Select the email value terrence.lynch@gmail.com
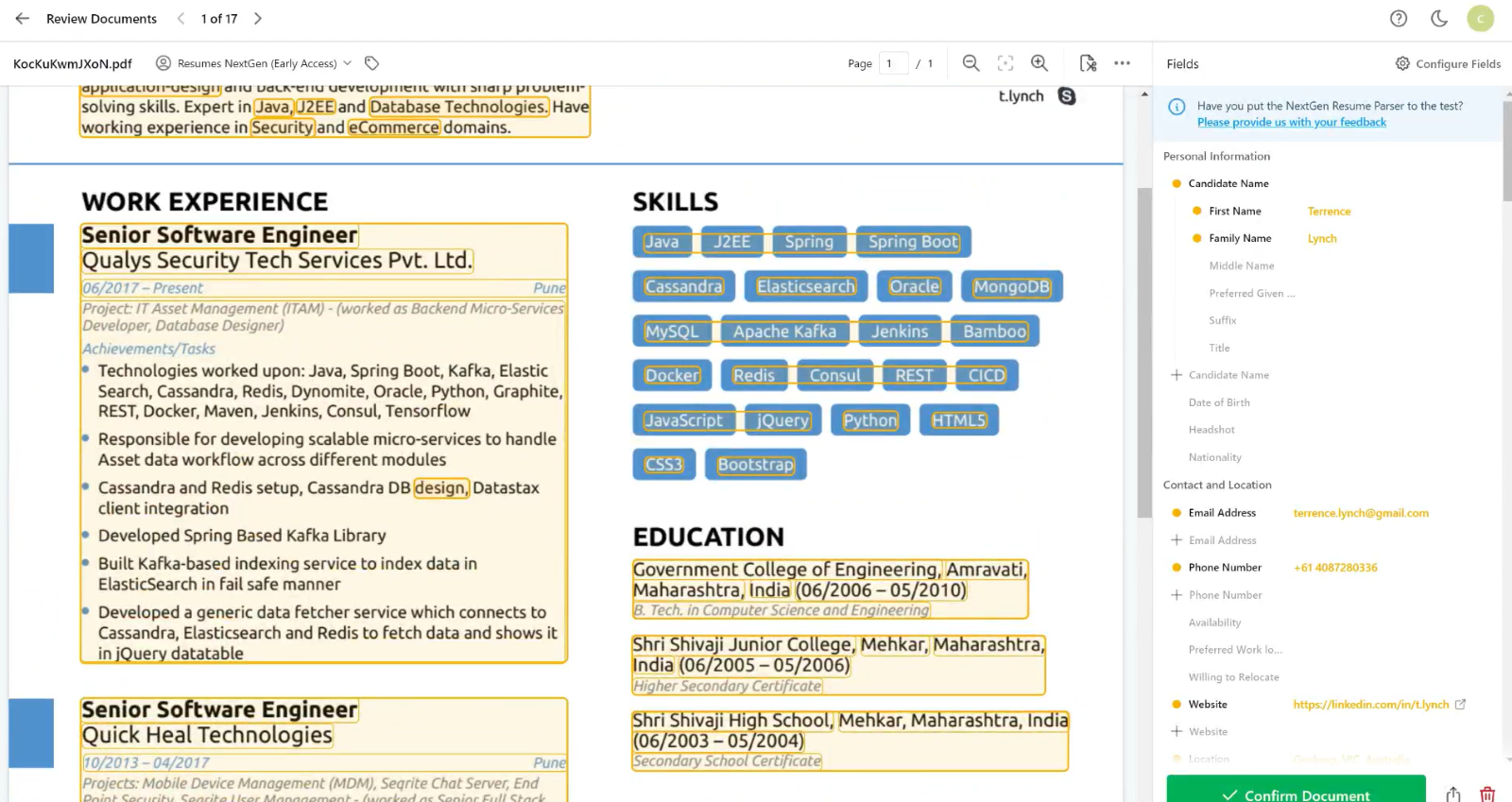Image resolution: width=1512 pixels, height=802 pixels. (1361, 513)
